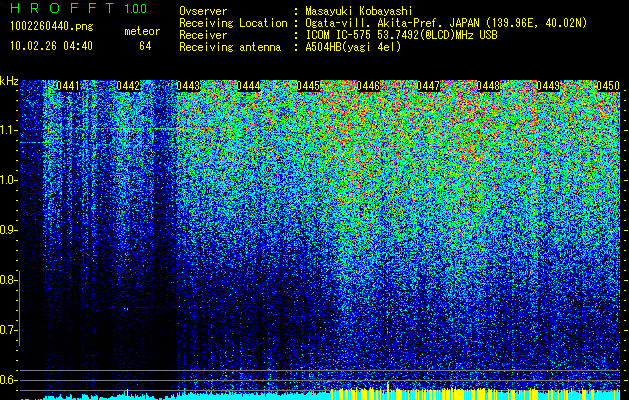Select the file name 1002260440.png

coord(52,27)
